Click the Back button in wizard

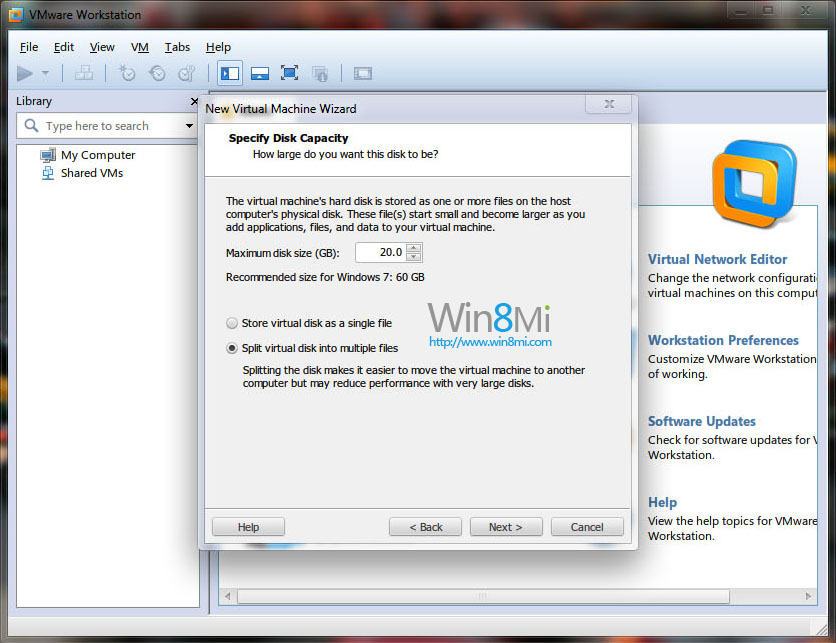point(425,527)
